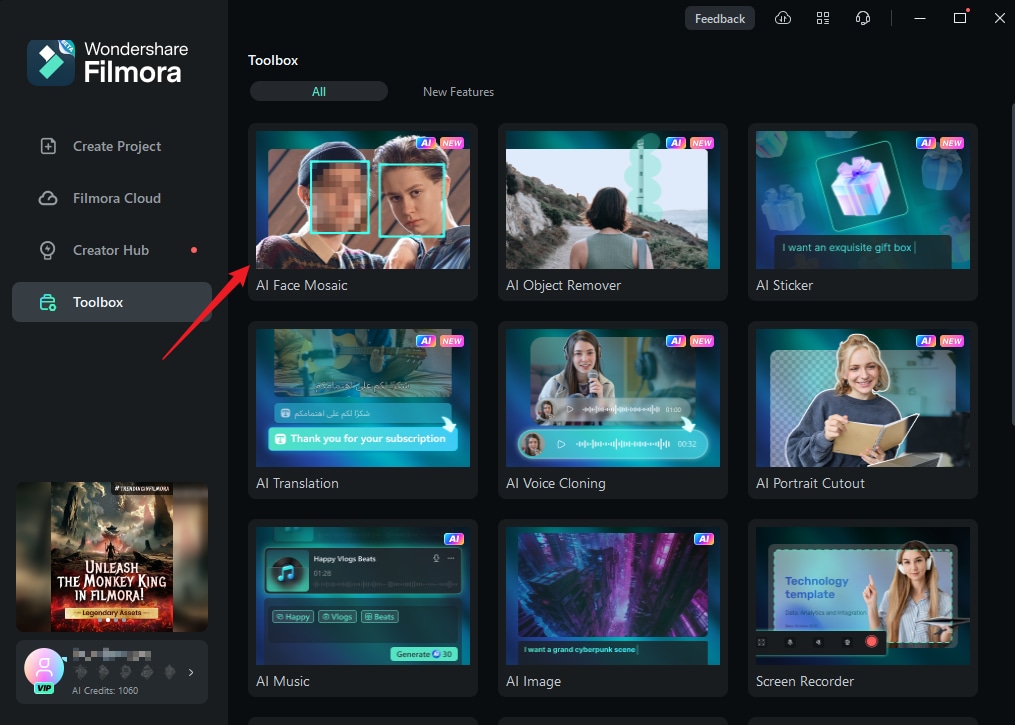Open the cloud download icon in title bar

click(783, 18)
